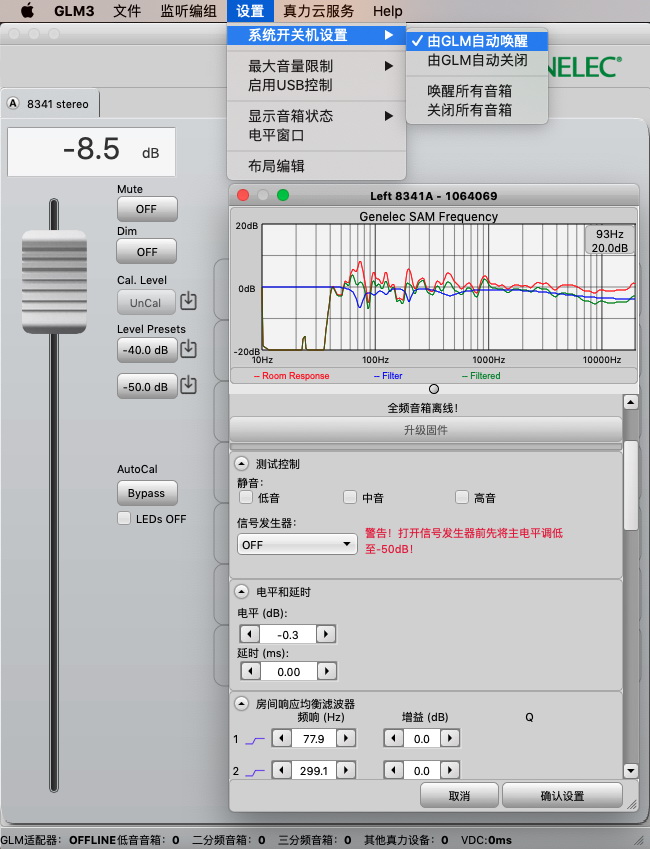Click master volume fader knob
The image size is (650, 849).
(54, 282)
